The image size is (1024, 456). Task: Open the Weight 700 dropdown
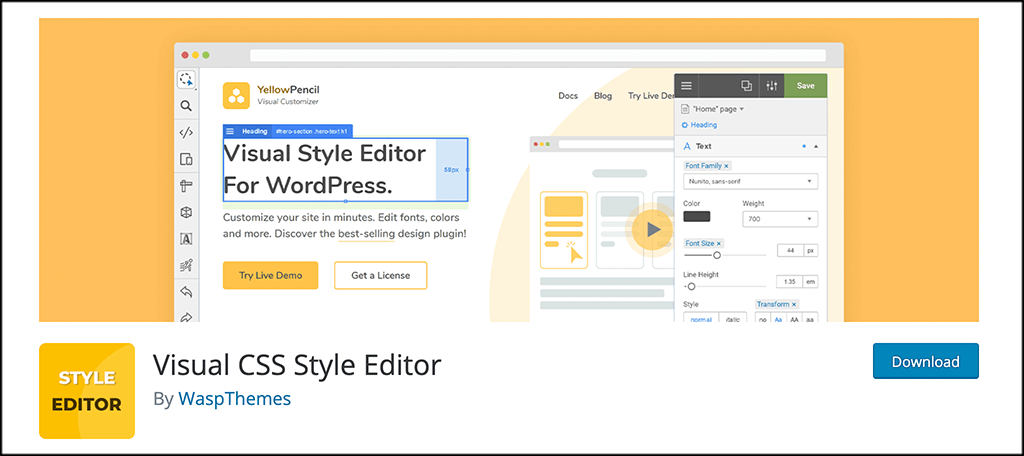[x=780, y=219]
